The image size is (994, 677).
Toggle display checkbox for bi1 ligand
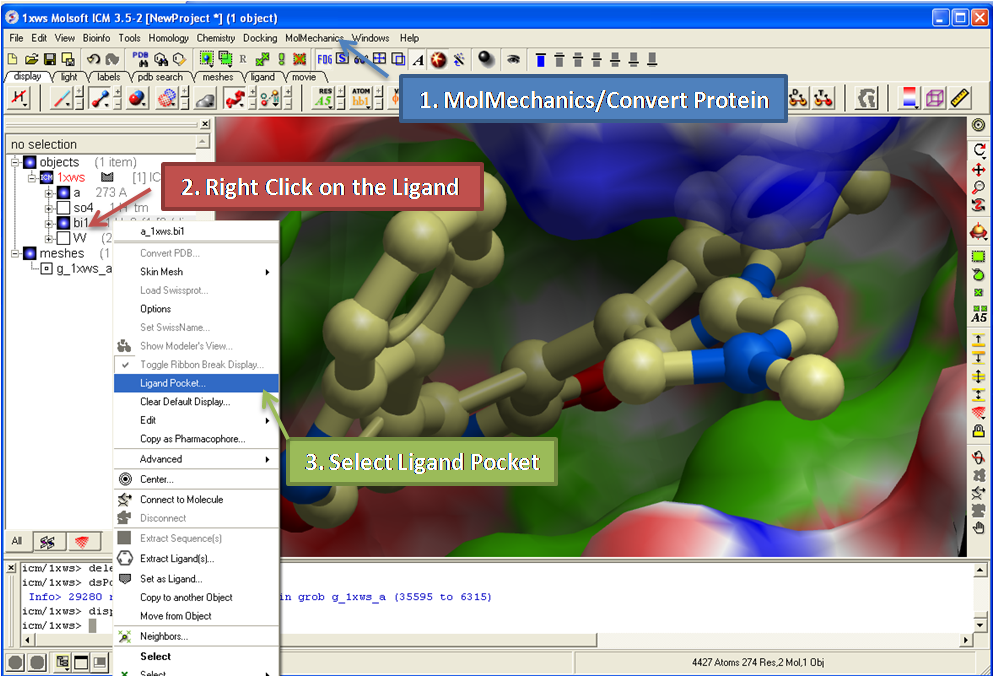[63, 222]
